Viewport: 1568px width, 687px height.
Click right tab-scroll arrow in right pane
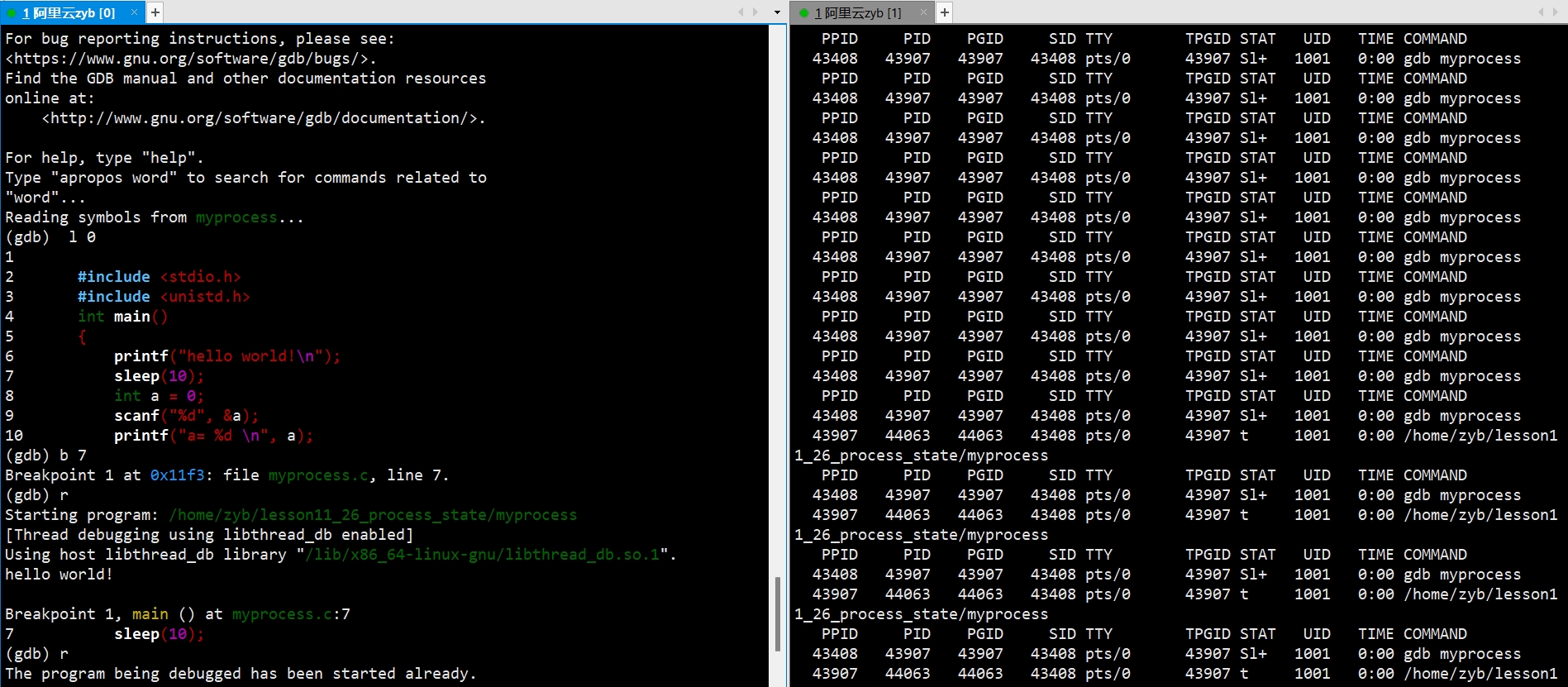pos(1555,12)
